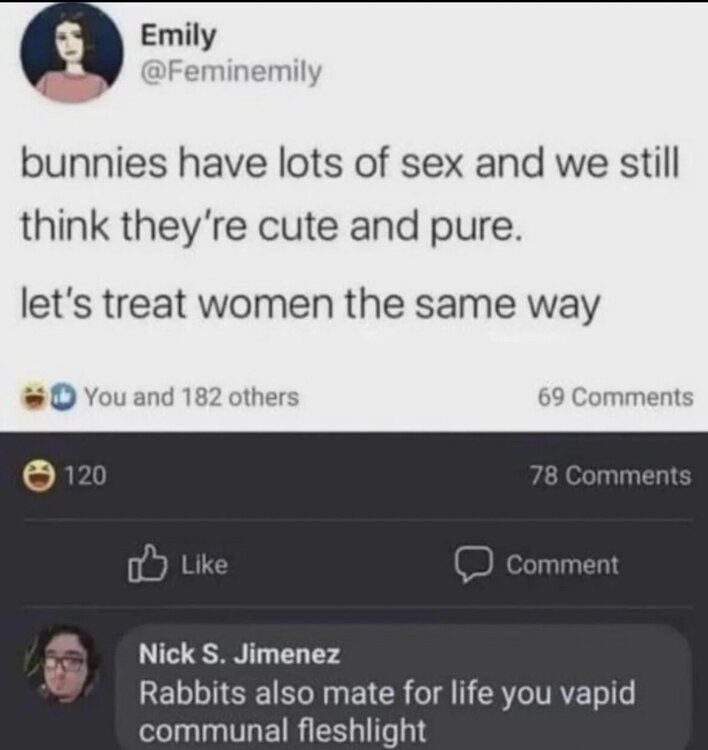Open the 78 Comments link
708x750 pixels.
tap(610, 476)
